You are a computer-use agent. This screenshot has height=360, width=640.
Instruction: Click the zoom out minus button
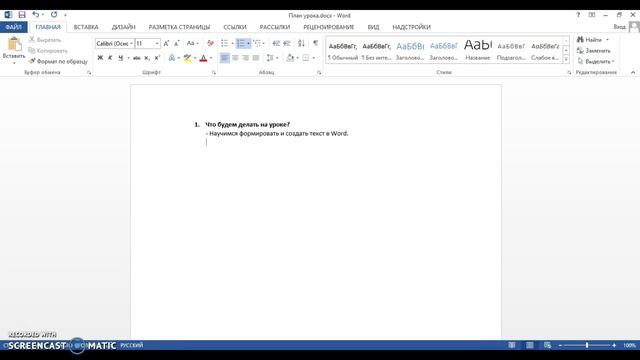(x=560, y=345)
